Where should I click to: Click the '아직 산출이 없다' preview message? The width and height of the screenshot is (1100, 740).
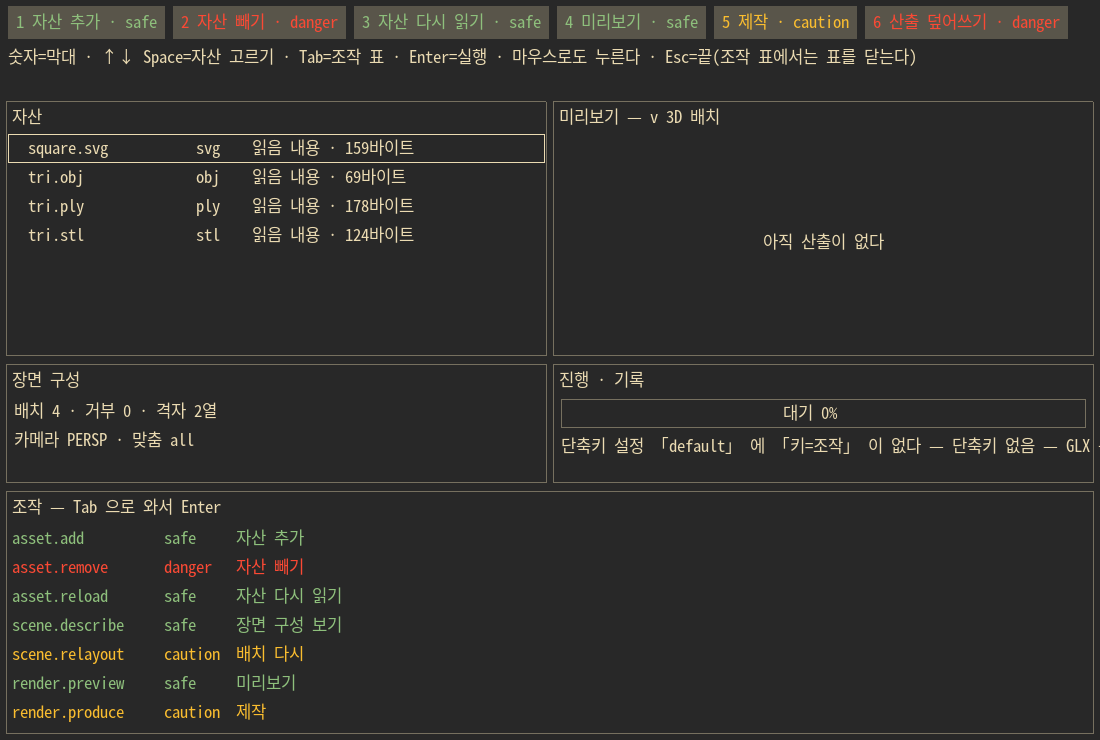click(823, 242)
